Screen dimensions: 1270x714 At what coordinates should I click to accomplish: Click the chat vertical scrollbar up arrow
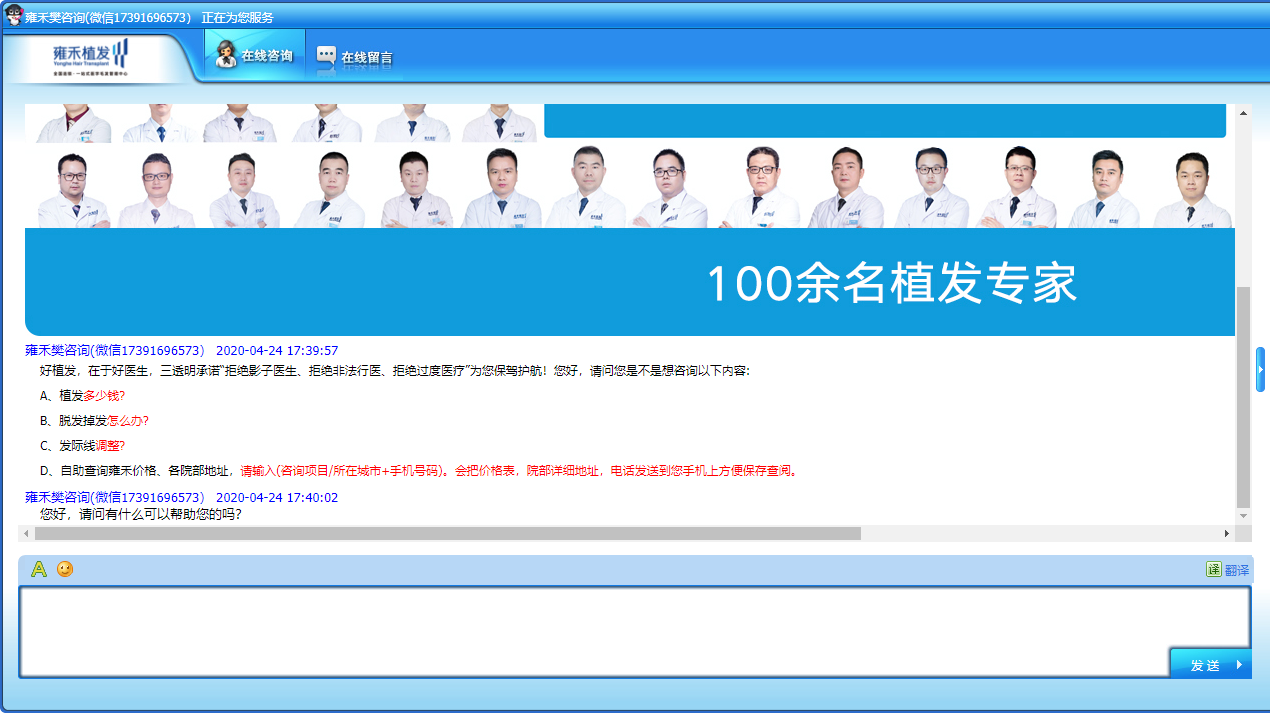point(1244,112)
